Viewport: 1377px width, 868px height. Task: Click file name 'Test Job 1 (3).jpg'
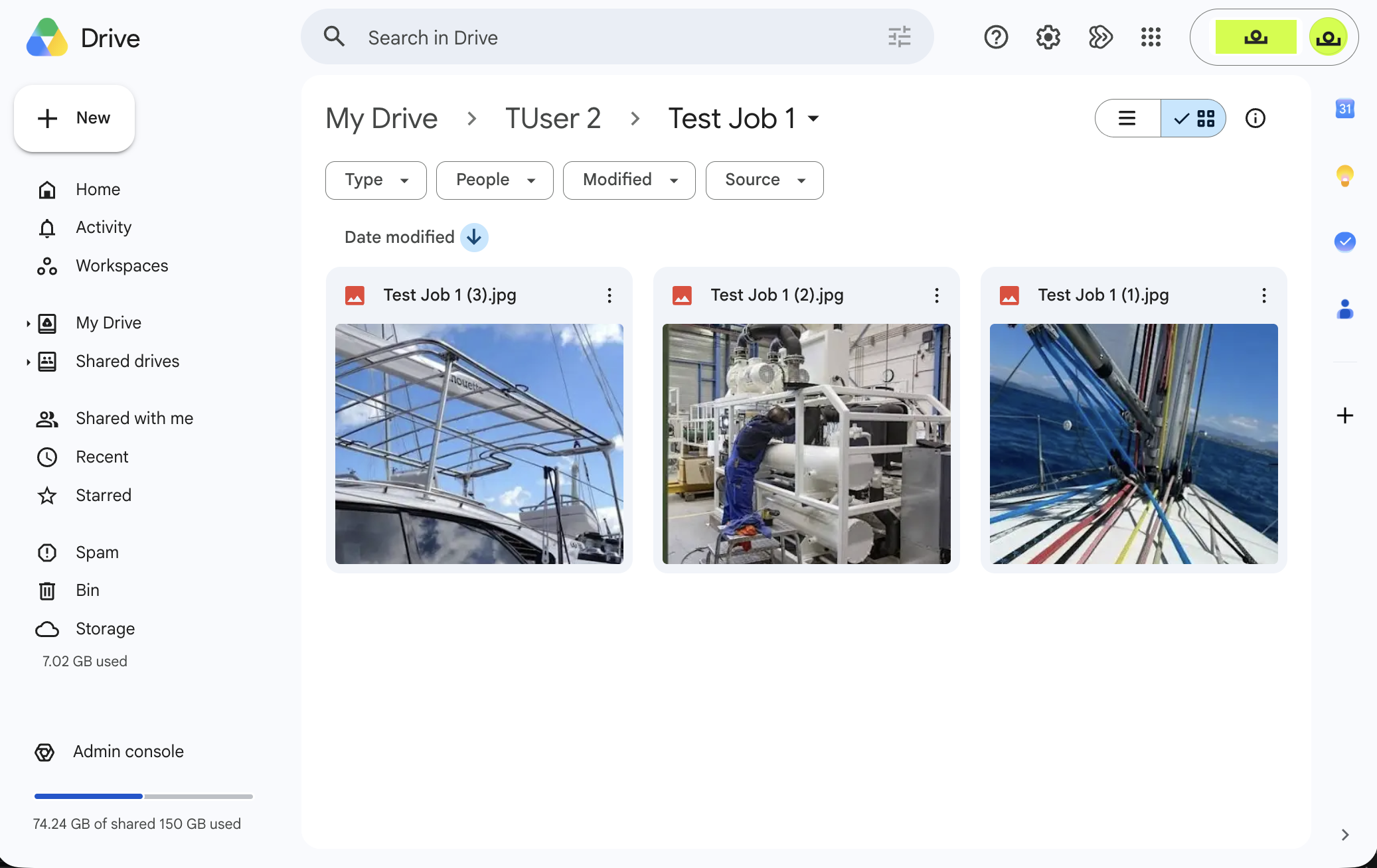[449, 295]
